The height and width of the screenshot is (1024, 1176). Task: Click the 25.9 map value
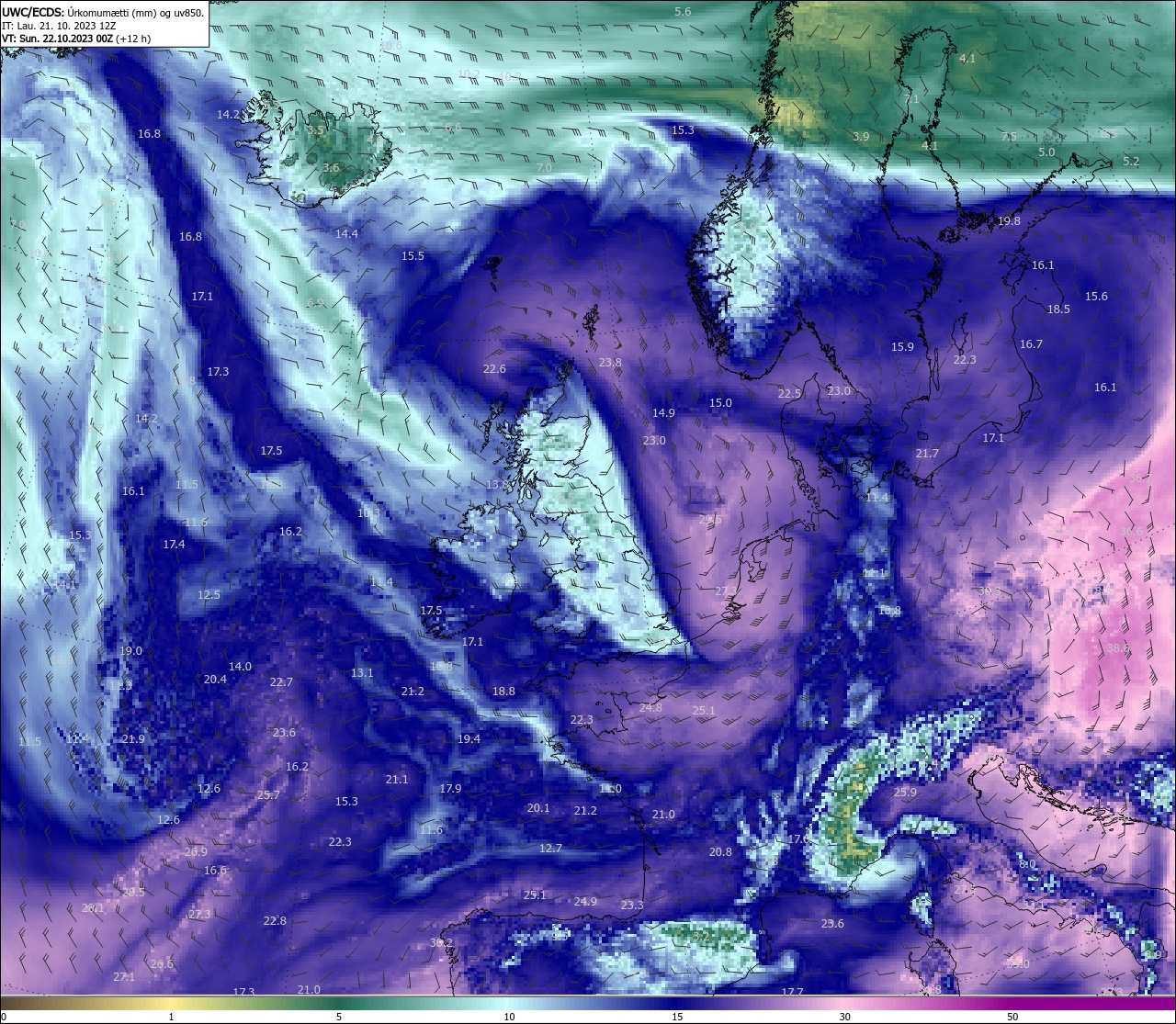click(x=905, y=793)
